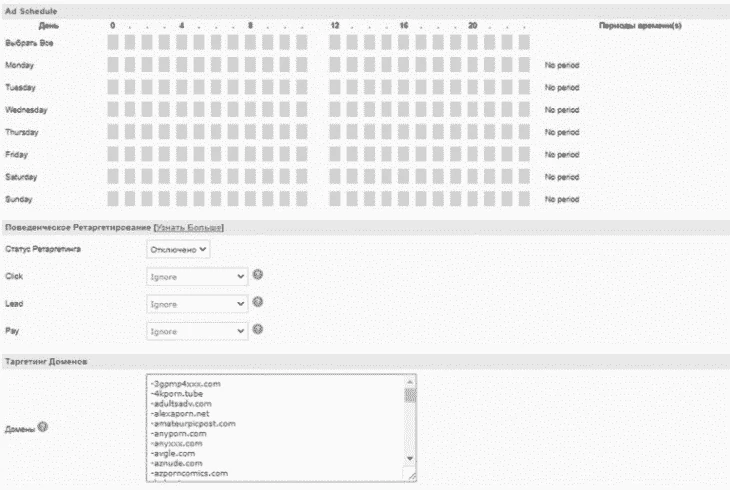Image resolution: width=730 pixels, height=490 pixels.
Task: Open the Click retargeting Ignore dropdown
Action: pos(197,277)
